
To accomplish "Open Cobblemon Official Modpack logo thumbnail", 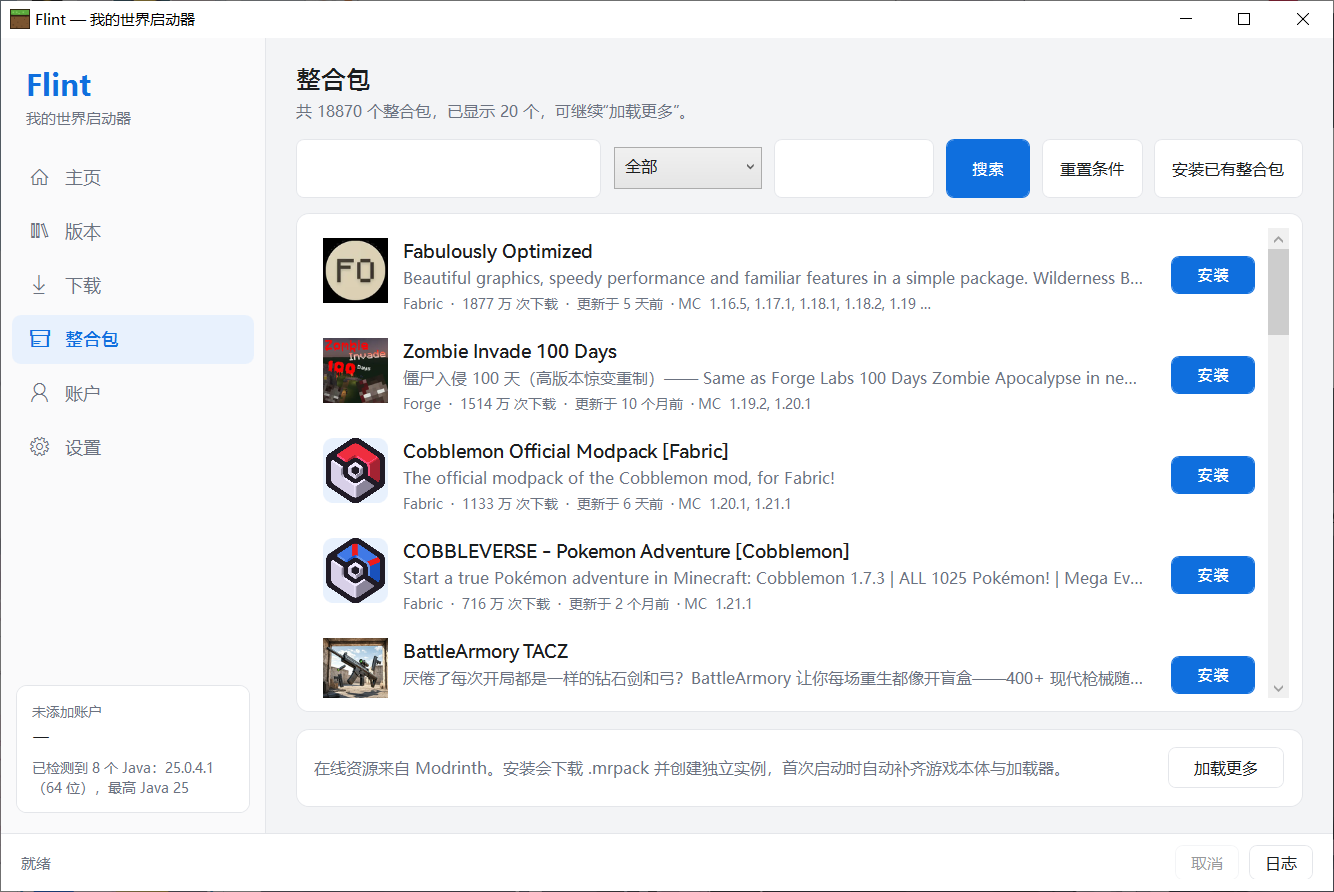I will click(x=355, y=470).
